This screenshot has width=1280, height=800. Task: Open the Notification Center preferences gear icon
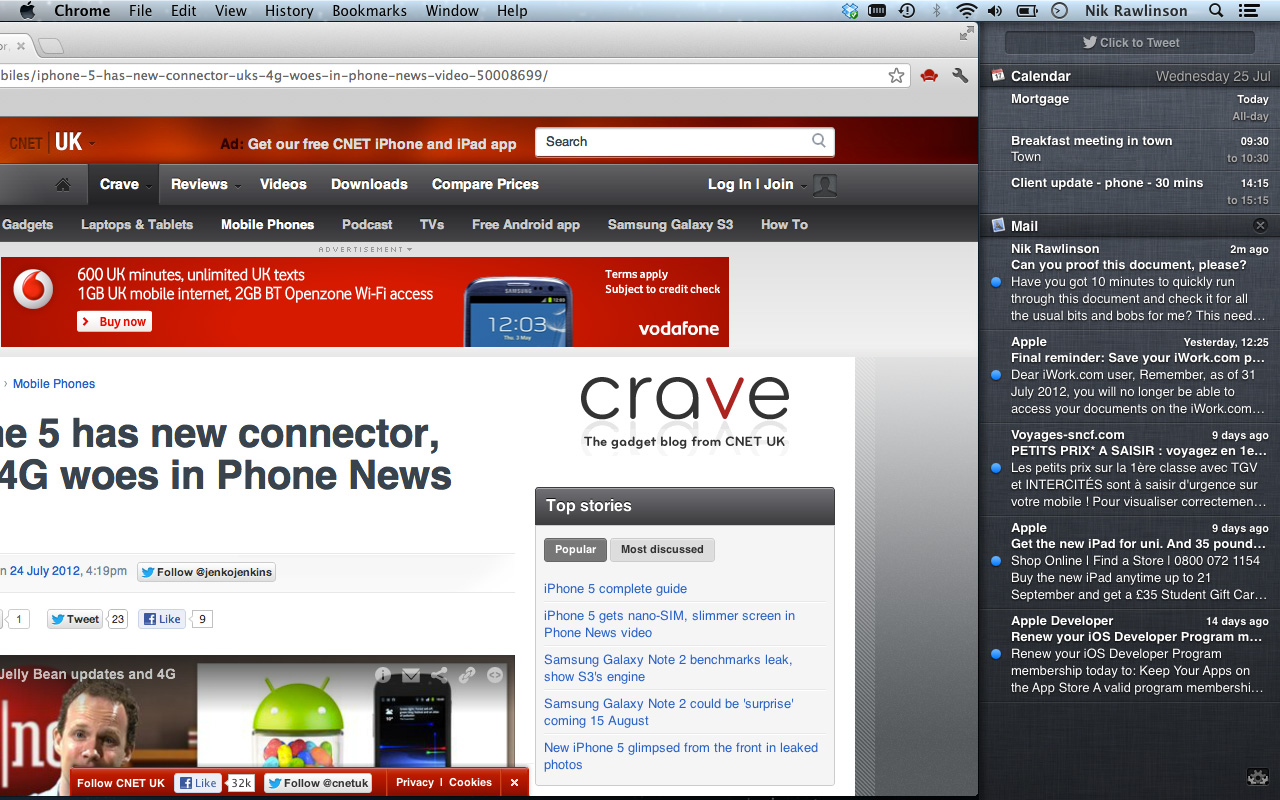pos(1258,777)
